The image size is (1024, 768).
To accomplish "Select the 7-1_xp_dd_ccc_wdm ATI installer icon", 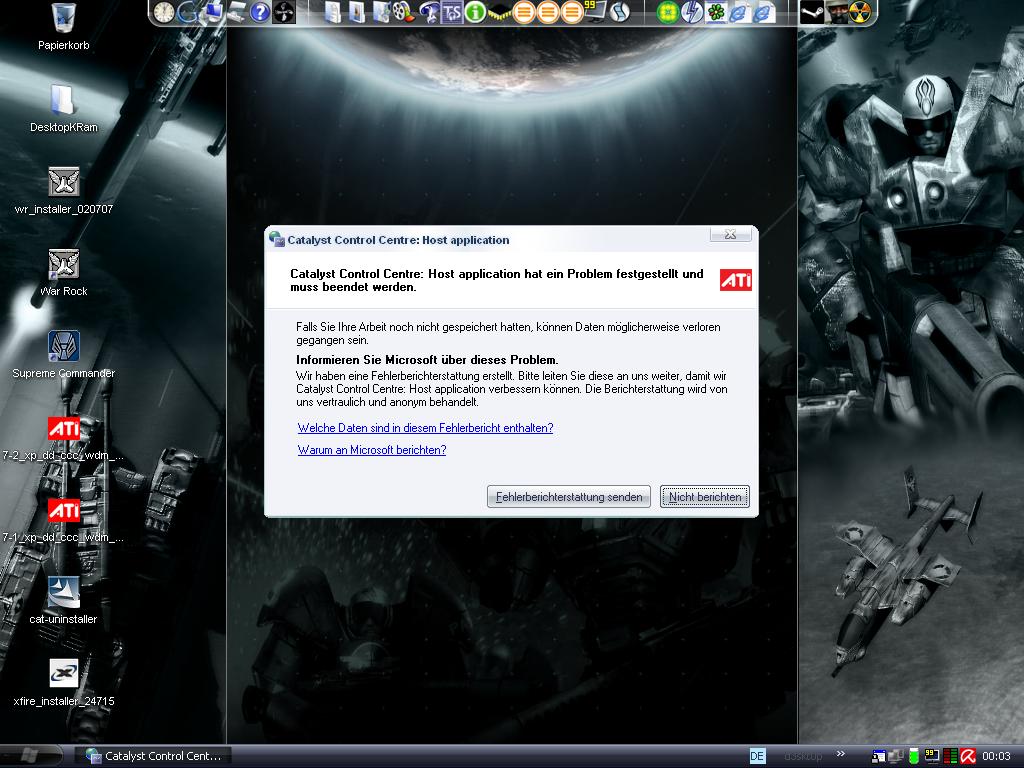I will 63,520.
